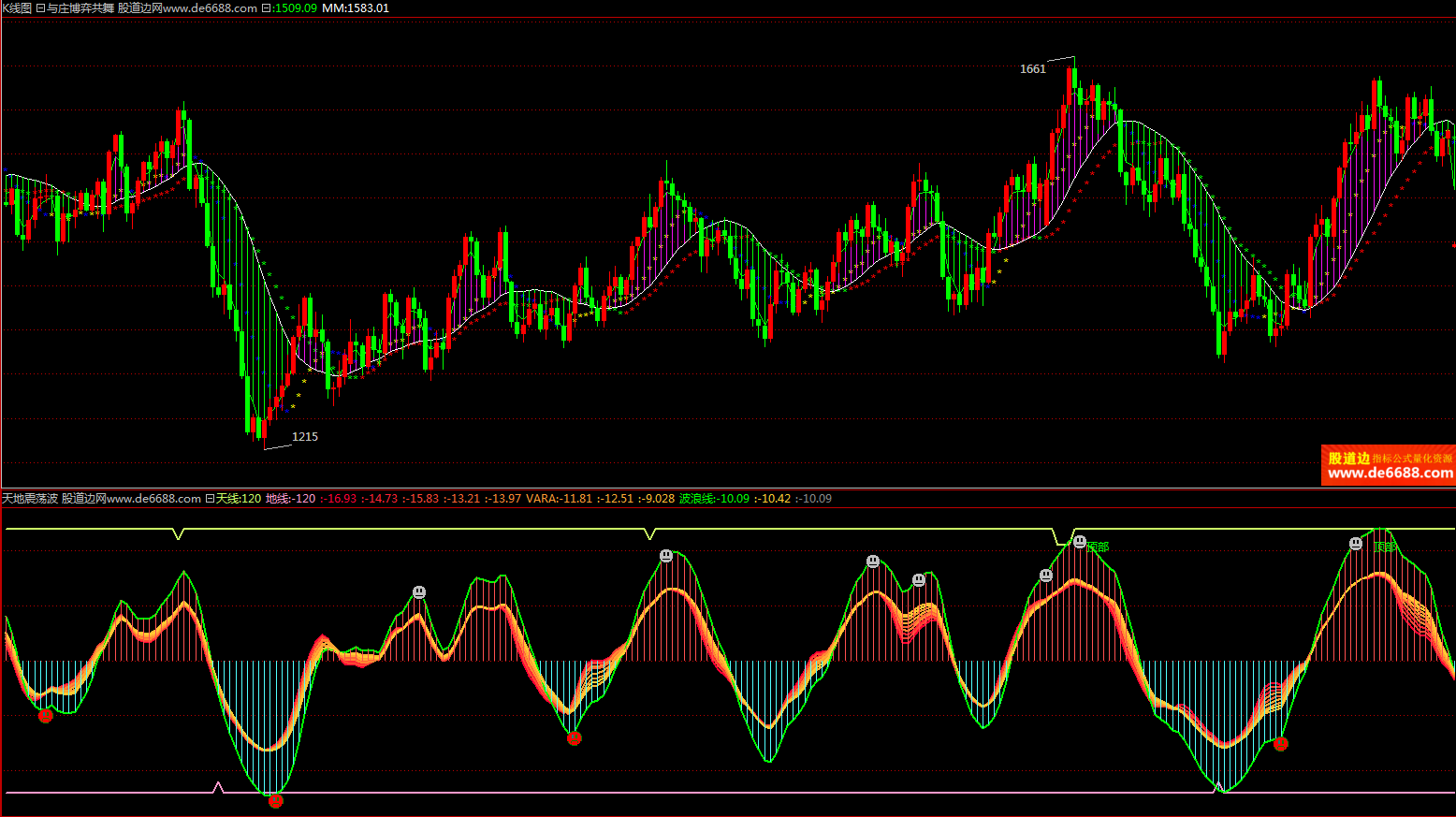Click the 波浪线 value label
This screenshot has height=817, width=1456.
tap(714, 499)
